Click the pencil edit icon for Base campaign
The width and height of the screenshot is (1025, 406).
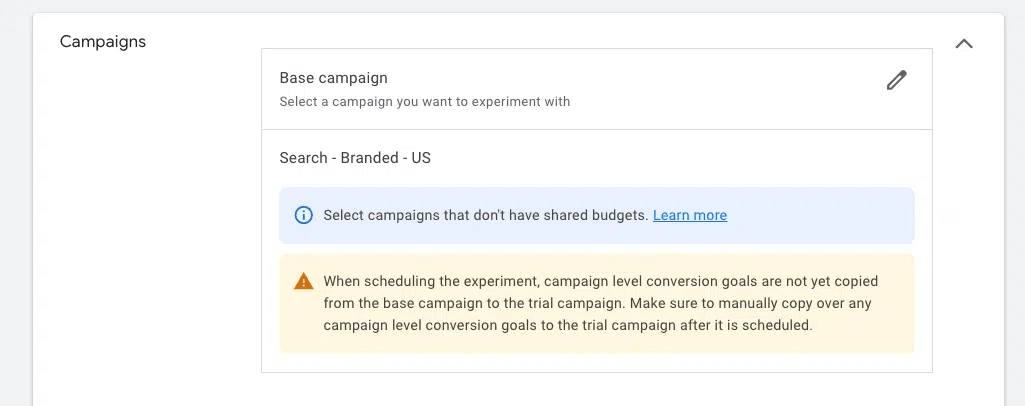coord(896,81)
